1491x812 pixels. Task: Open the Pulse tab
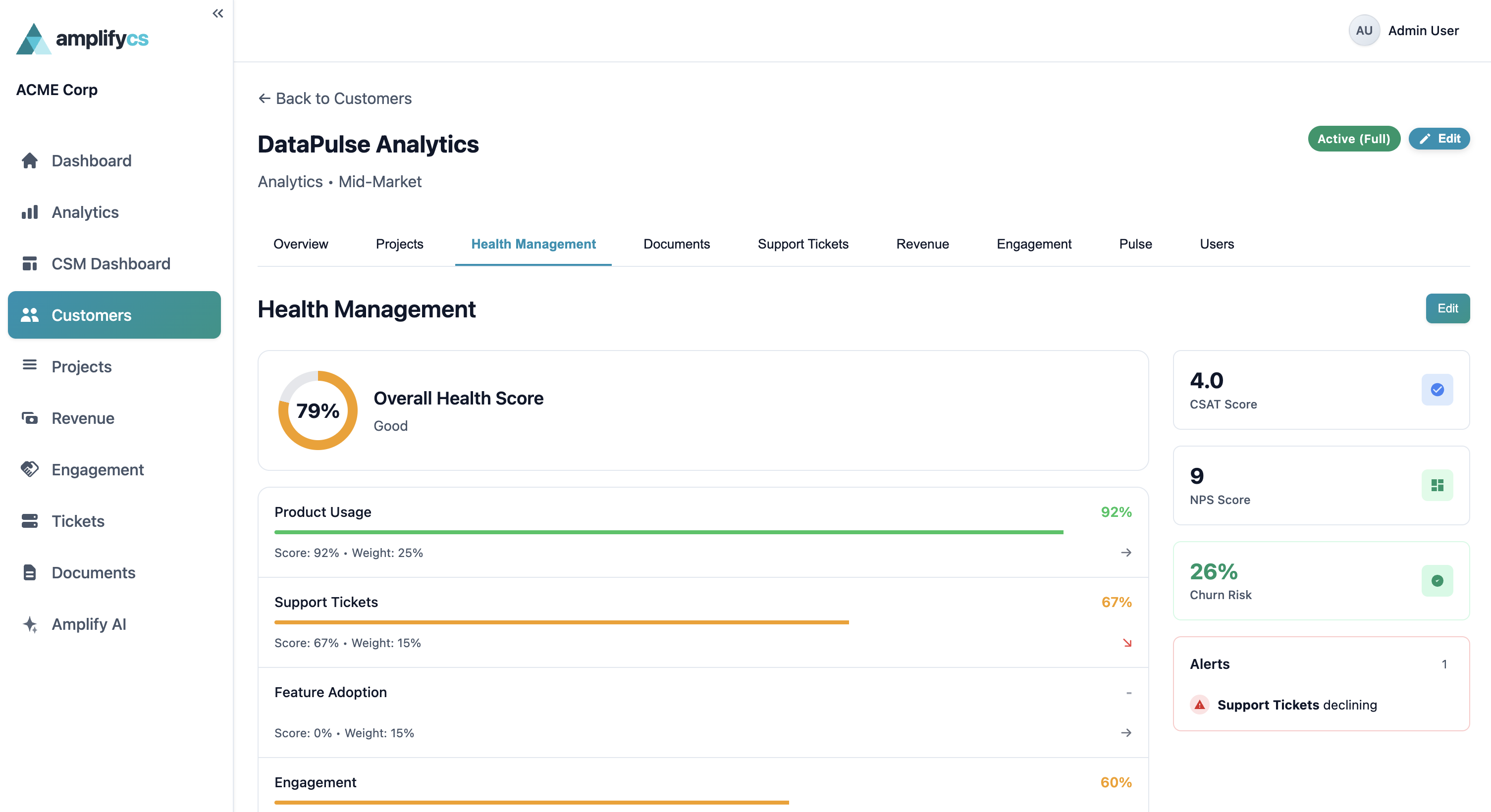click(1135, 244)
